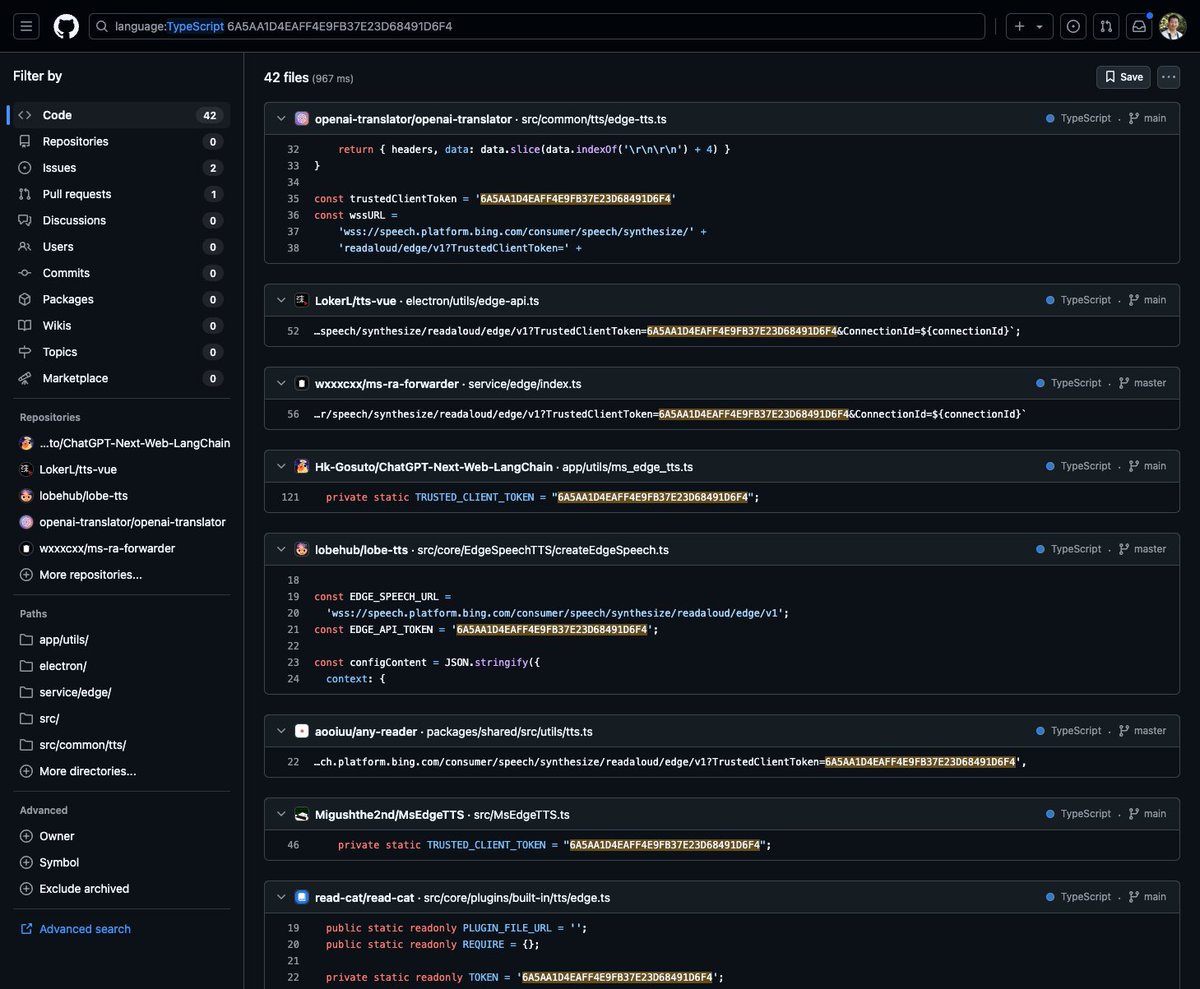
Task: Filter by ChatGPT-Next-Web-LangChain repository in sidebar
Action: [x=125, y=443]
